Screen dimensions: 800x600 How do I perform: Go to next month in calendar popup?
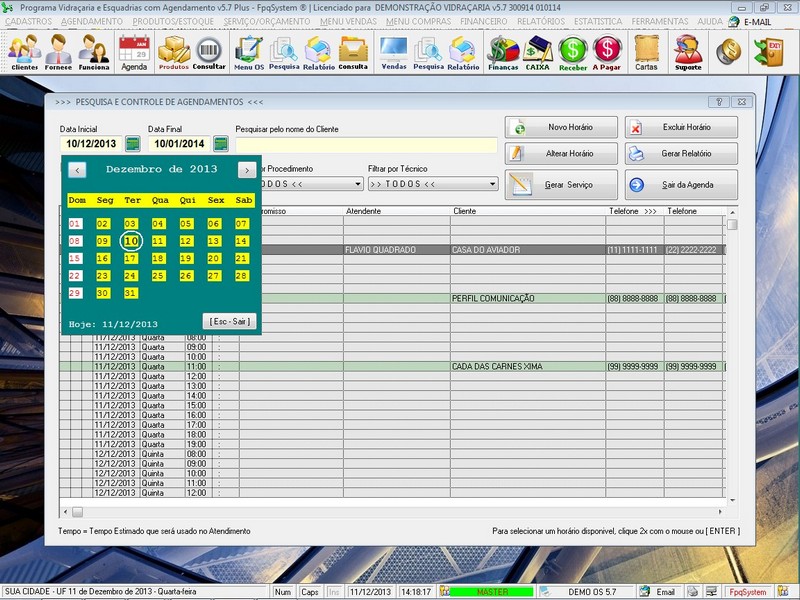pyautogui.click(x=246, y=170)
